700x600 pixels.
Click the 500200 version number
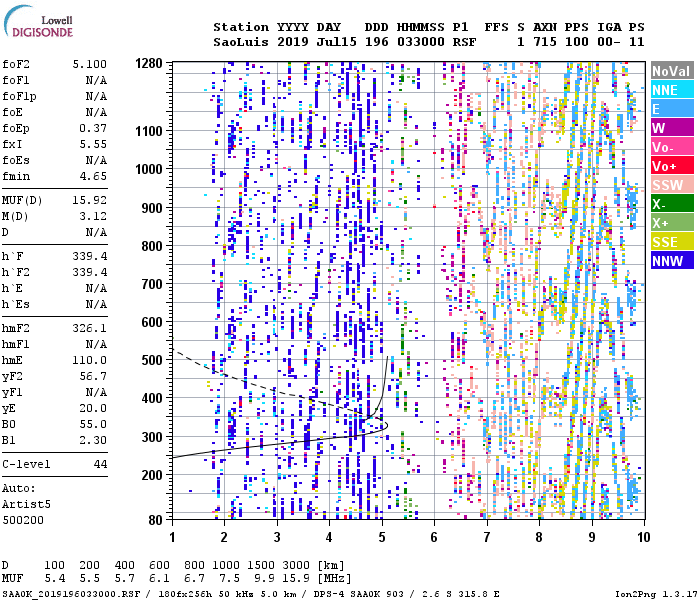click(23, 521)
